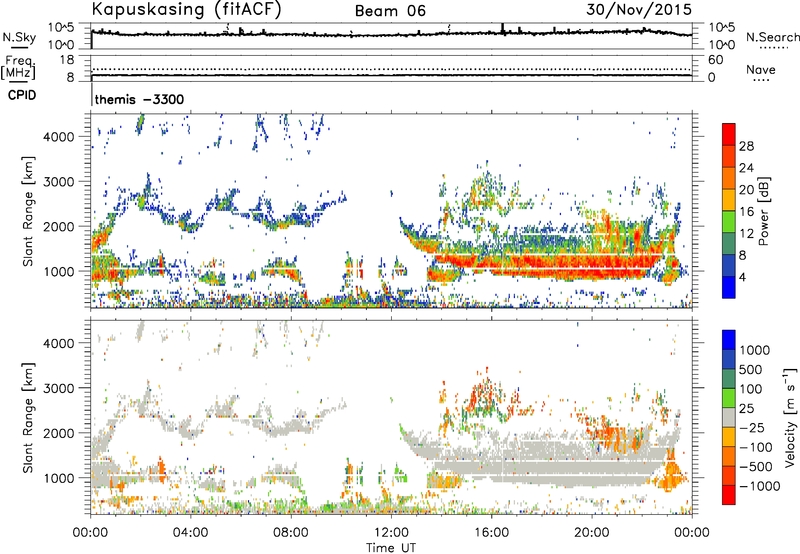Click the "04:00" time tick label

pos(191,533)
